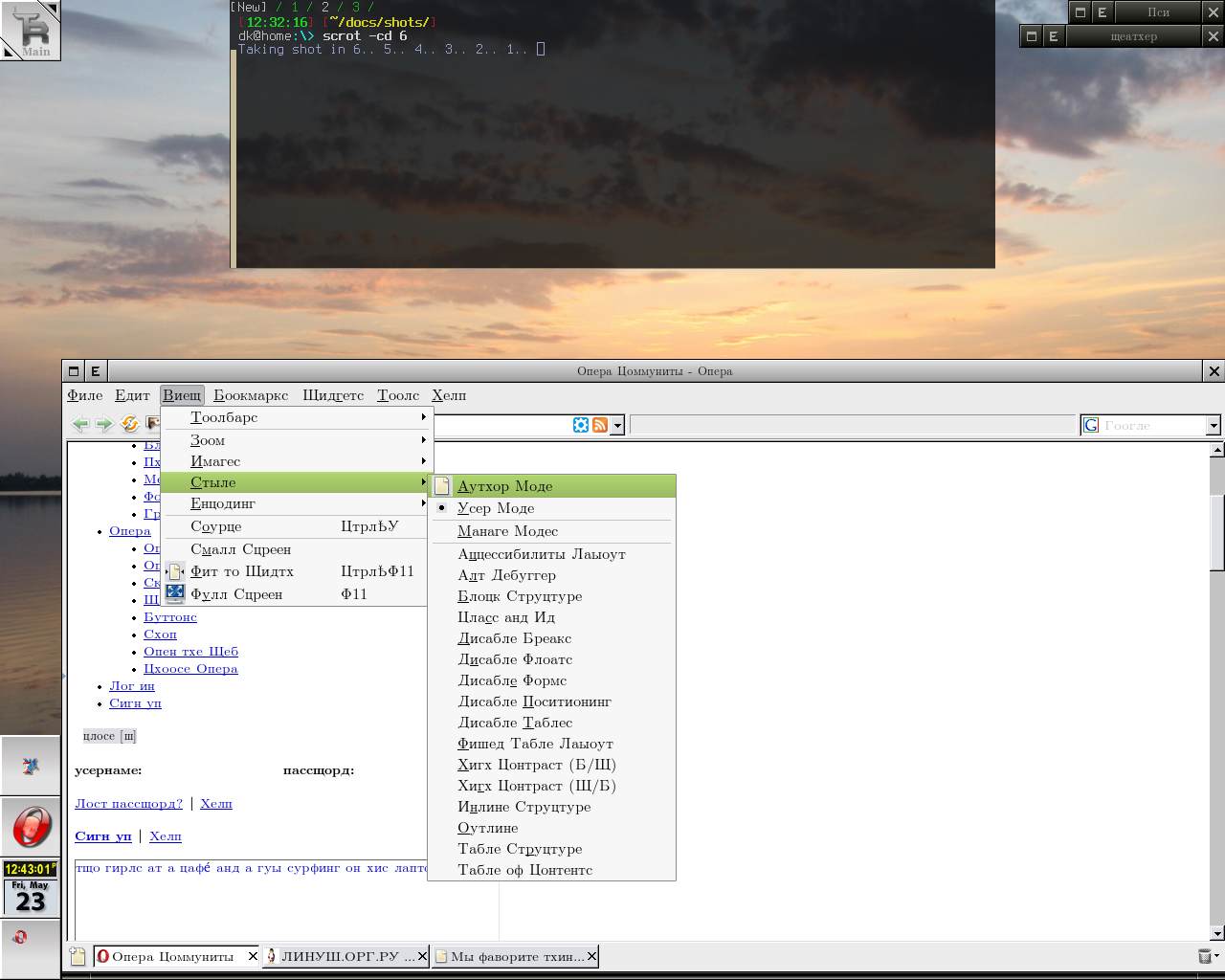This screenshot has width=1225, height=980.
Task: Select the Усер Моде radio option
Action: point(552,508)
